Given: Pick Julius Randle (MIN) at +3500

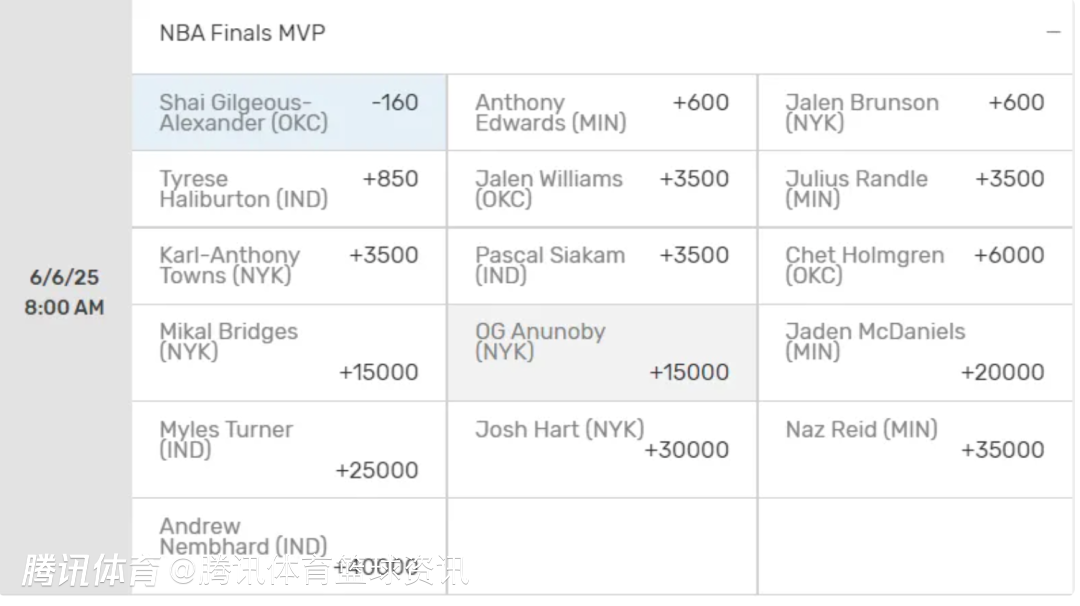Looking at the screenshot, I should tap(913, 189).
